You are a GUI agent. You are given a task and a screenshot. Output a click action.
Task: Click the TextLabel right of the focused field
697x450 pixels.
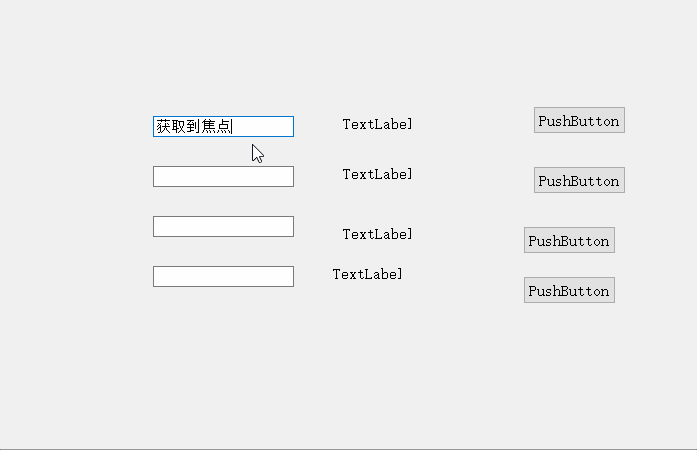[x=377, y=124]
